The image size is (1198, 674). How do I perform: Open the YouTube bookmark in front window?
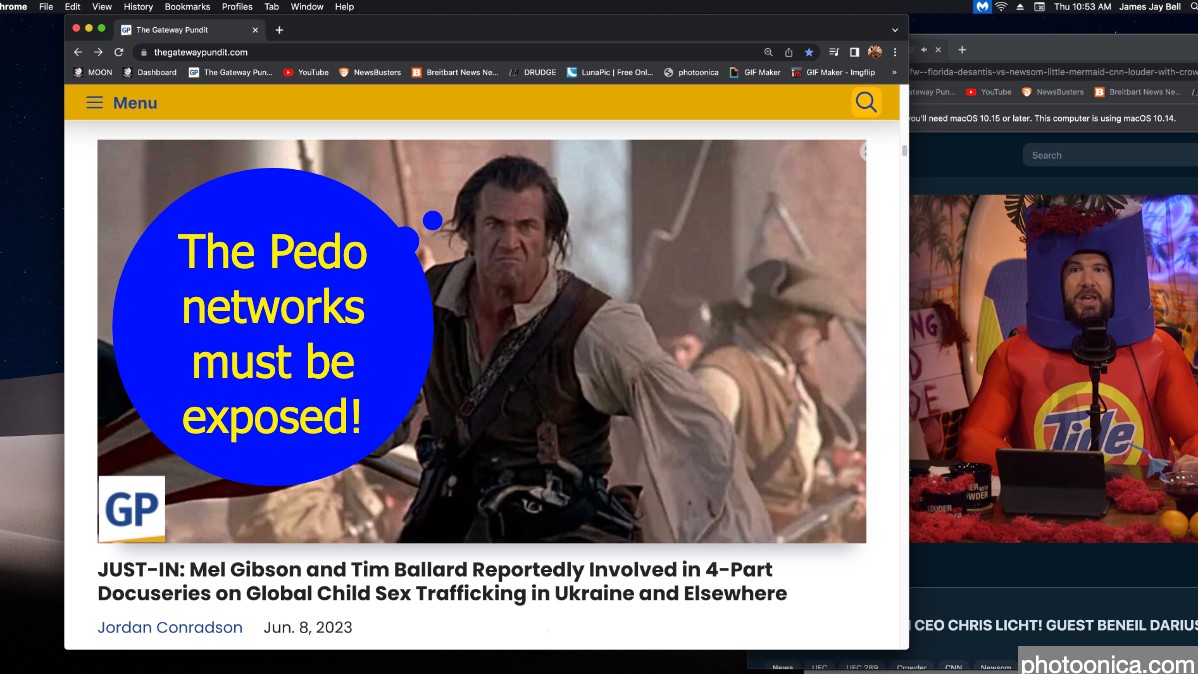tap(306, 73)
